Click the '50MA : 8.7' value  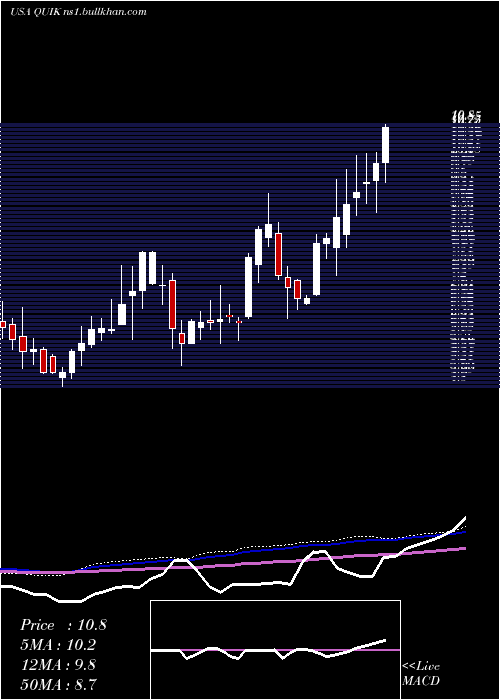58,684
